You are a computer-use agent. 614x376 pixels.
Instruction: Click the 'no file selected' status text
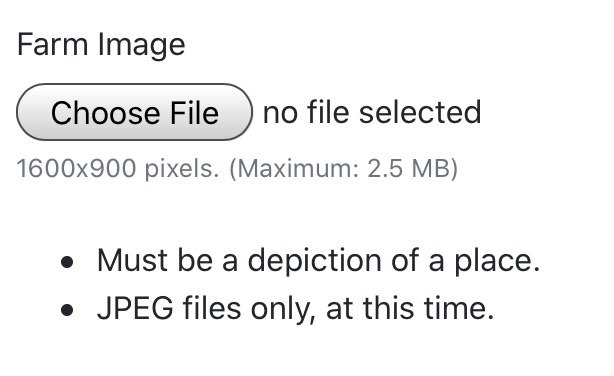point(372,112)
